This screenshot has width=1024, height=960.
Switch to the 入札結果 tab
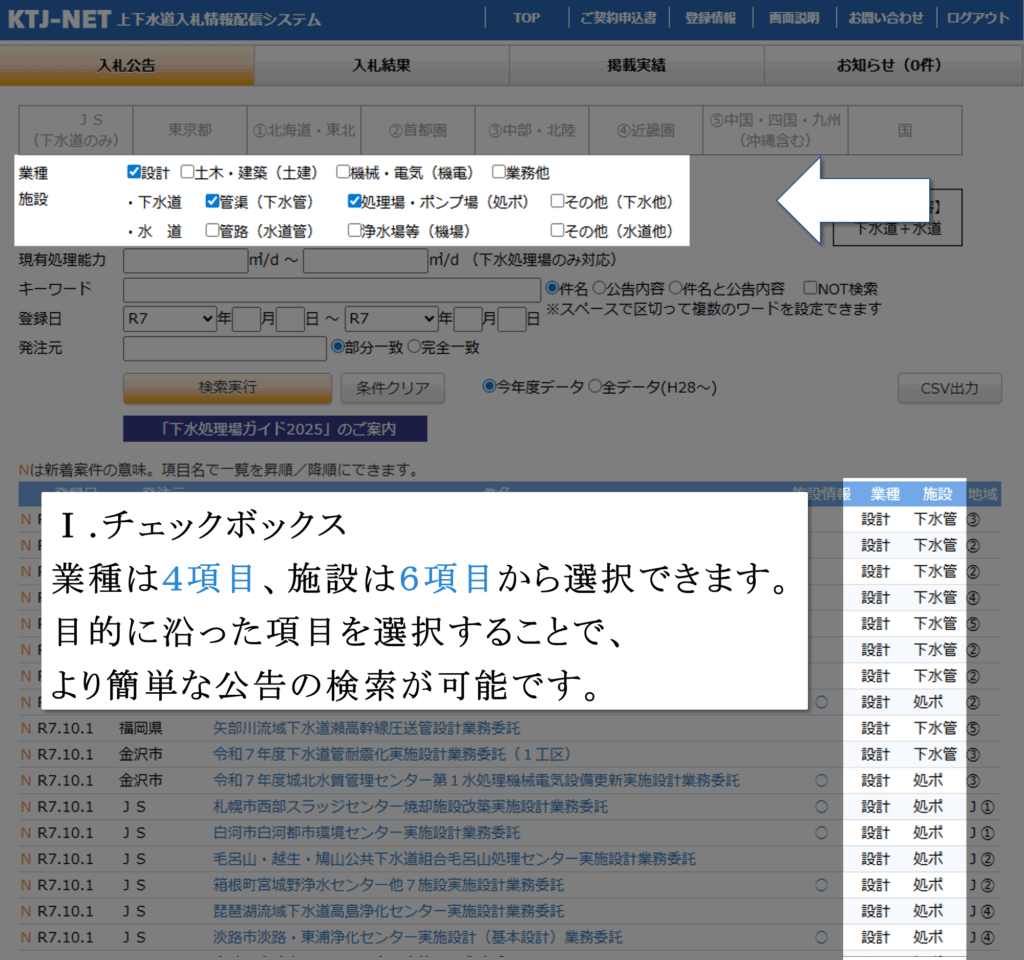(381, 66)
